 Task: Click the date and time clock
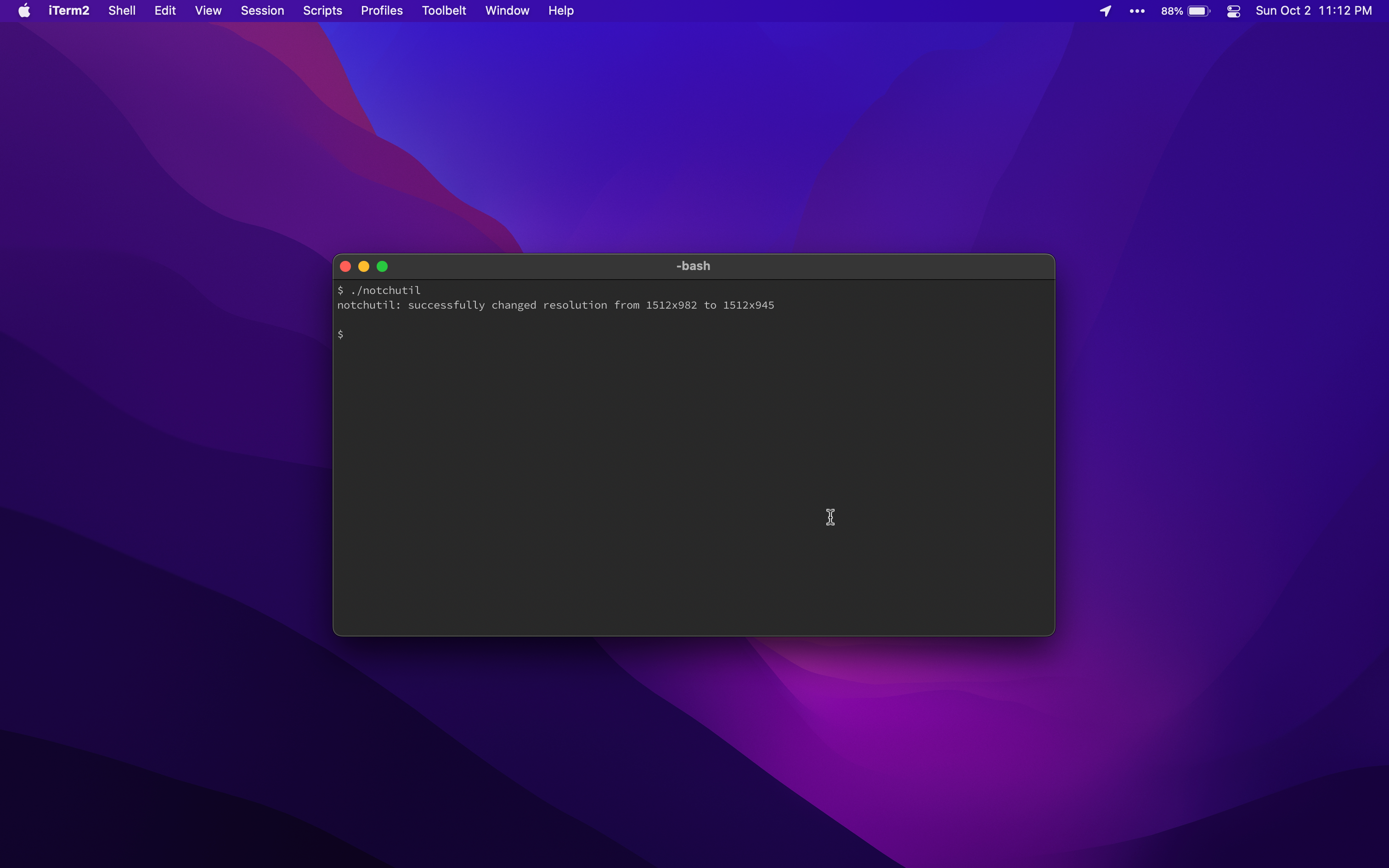[x=1313, y=11]
